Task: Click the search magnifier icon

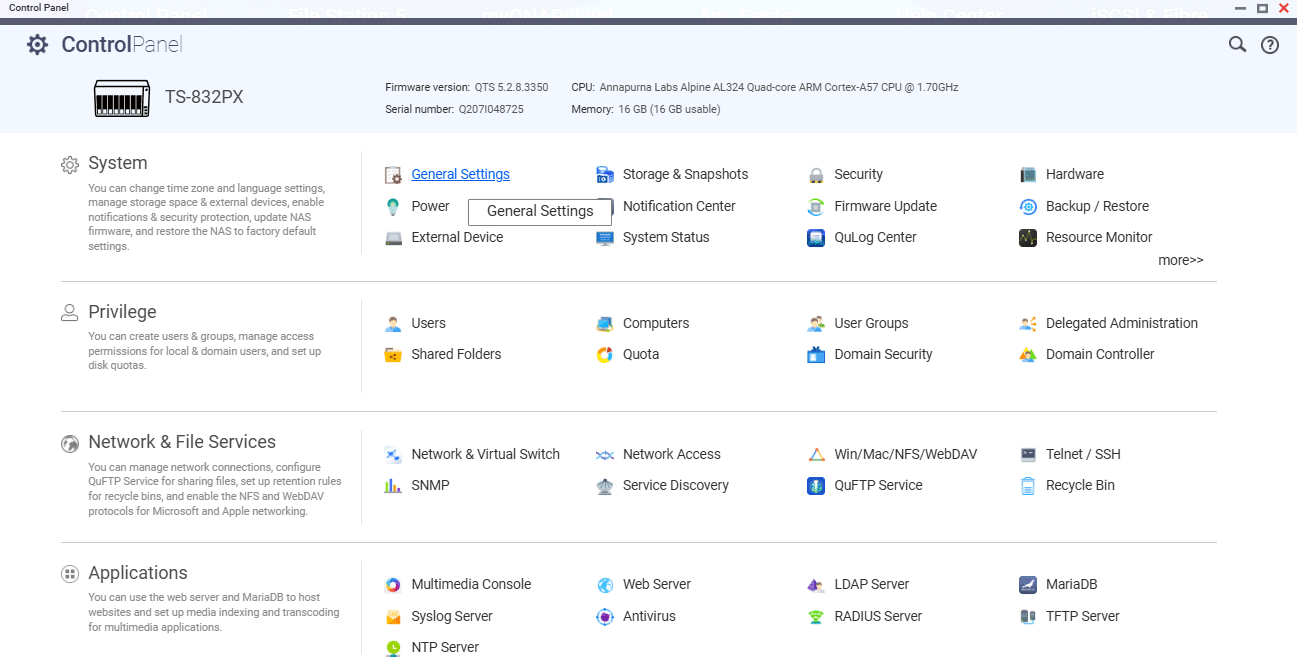Action: 1237,45
